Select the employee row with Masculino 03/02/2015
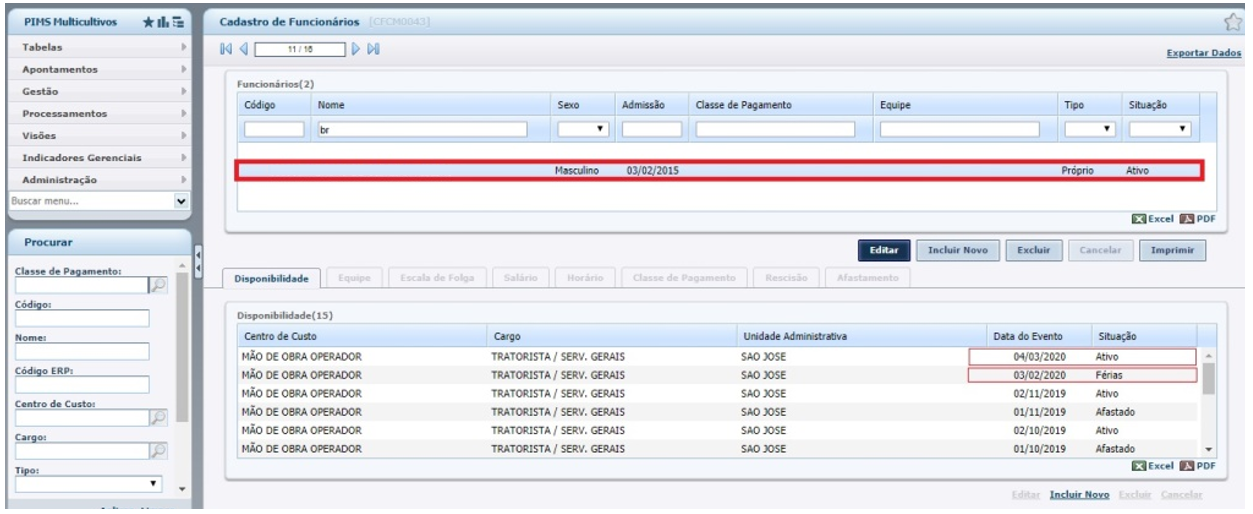 click(x=718, y=171)
